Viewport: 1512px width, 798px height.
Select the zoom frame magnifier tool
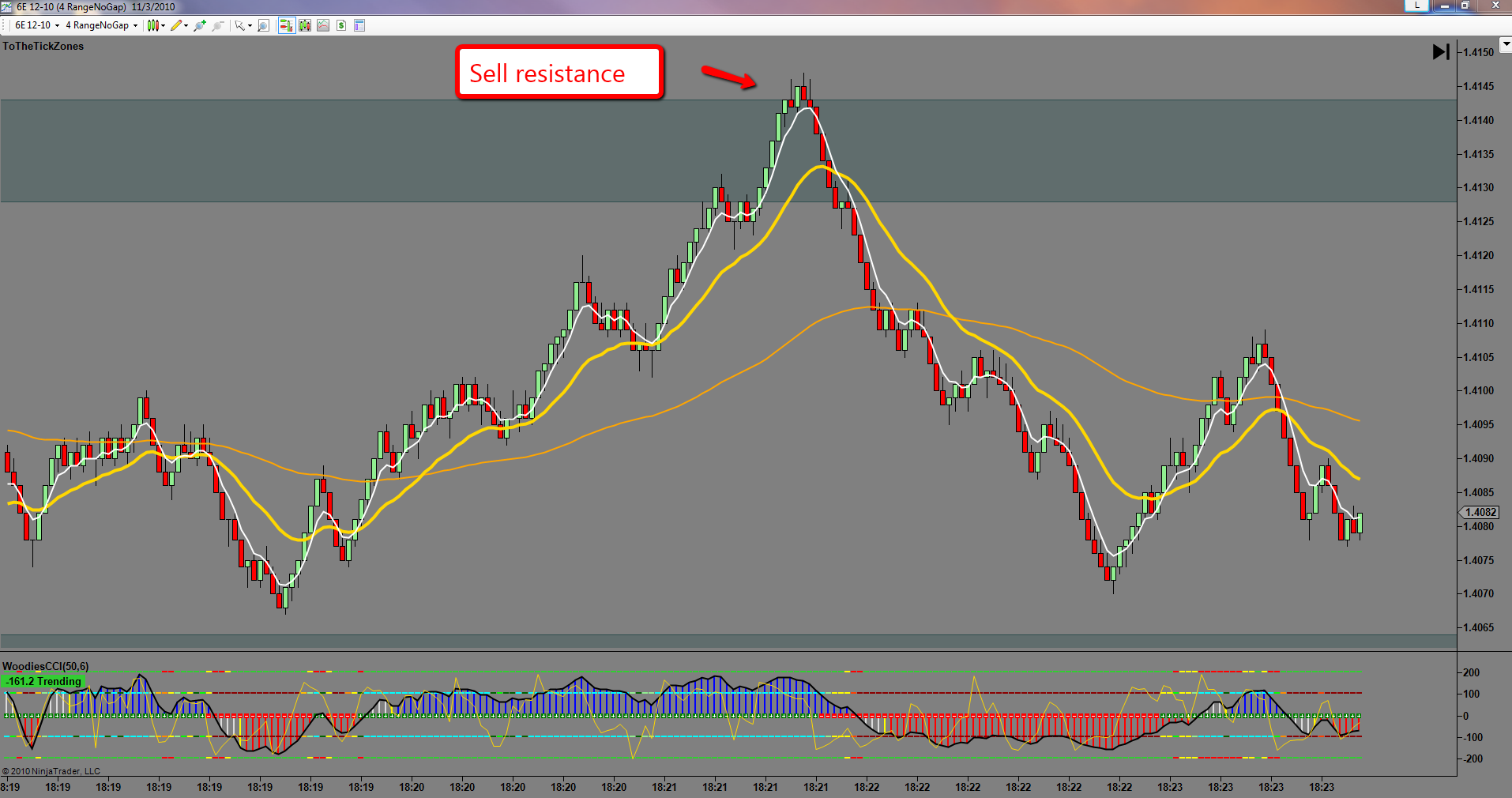(x=264, y=25)
